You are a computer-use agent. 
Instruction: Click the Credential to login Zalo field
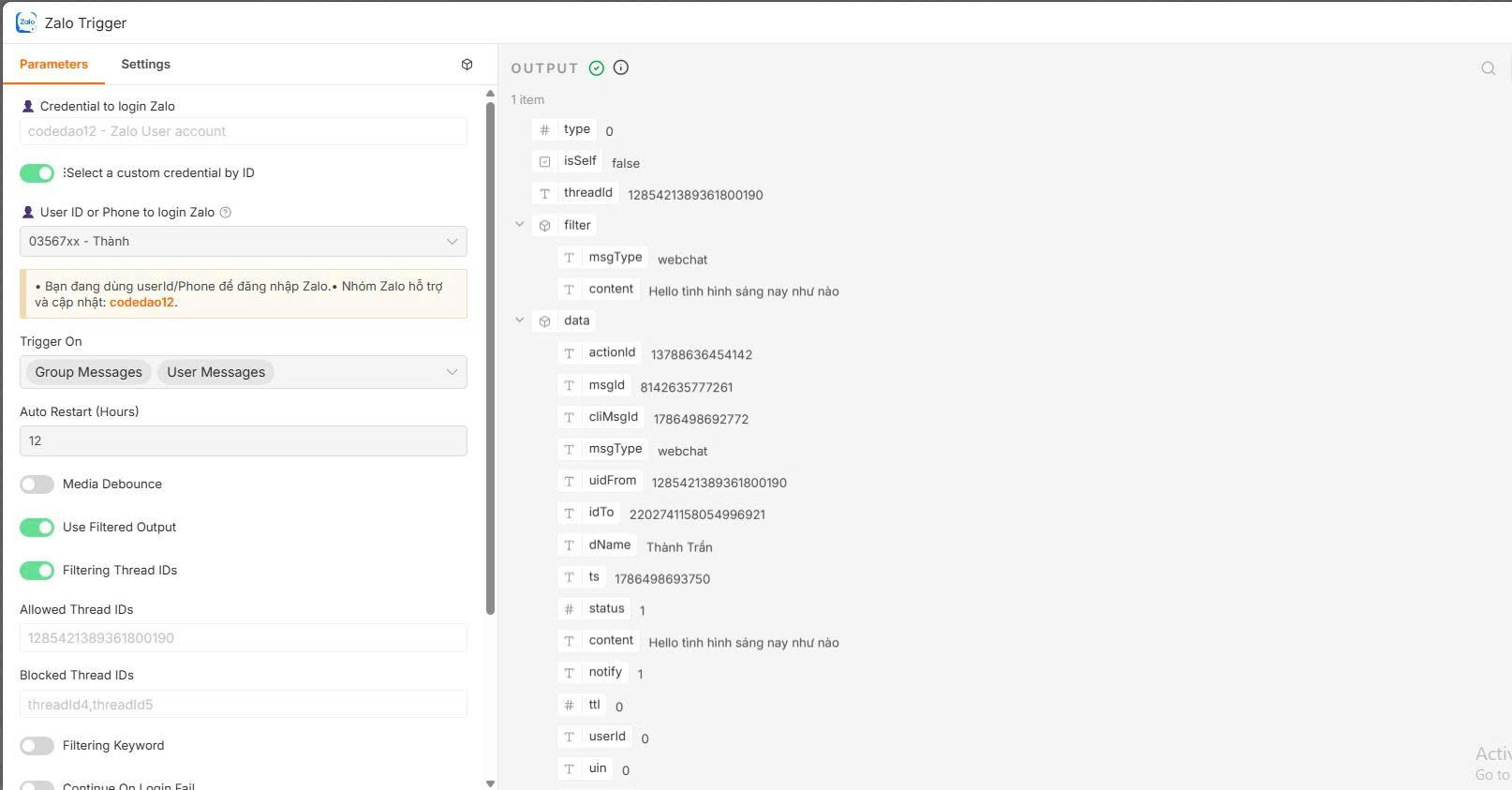(244, 131)
